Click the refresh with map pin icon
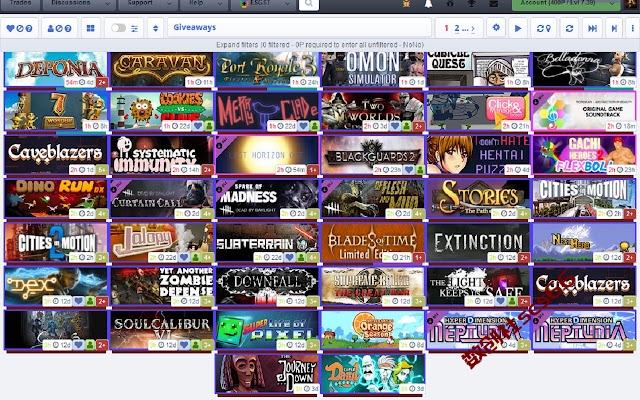This screenshot has height=400, width=640. (x=544, y=28)
